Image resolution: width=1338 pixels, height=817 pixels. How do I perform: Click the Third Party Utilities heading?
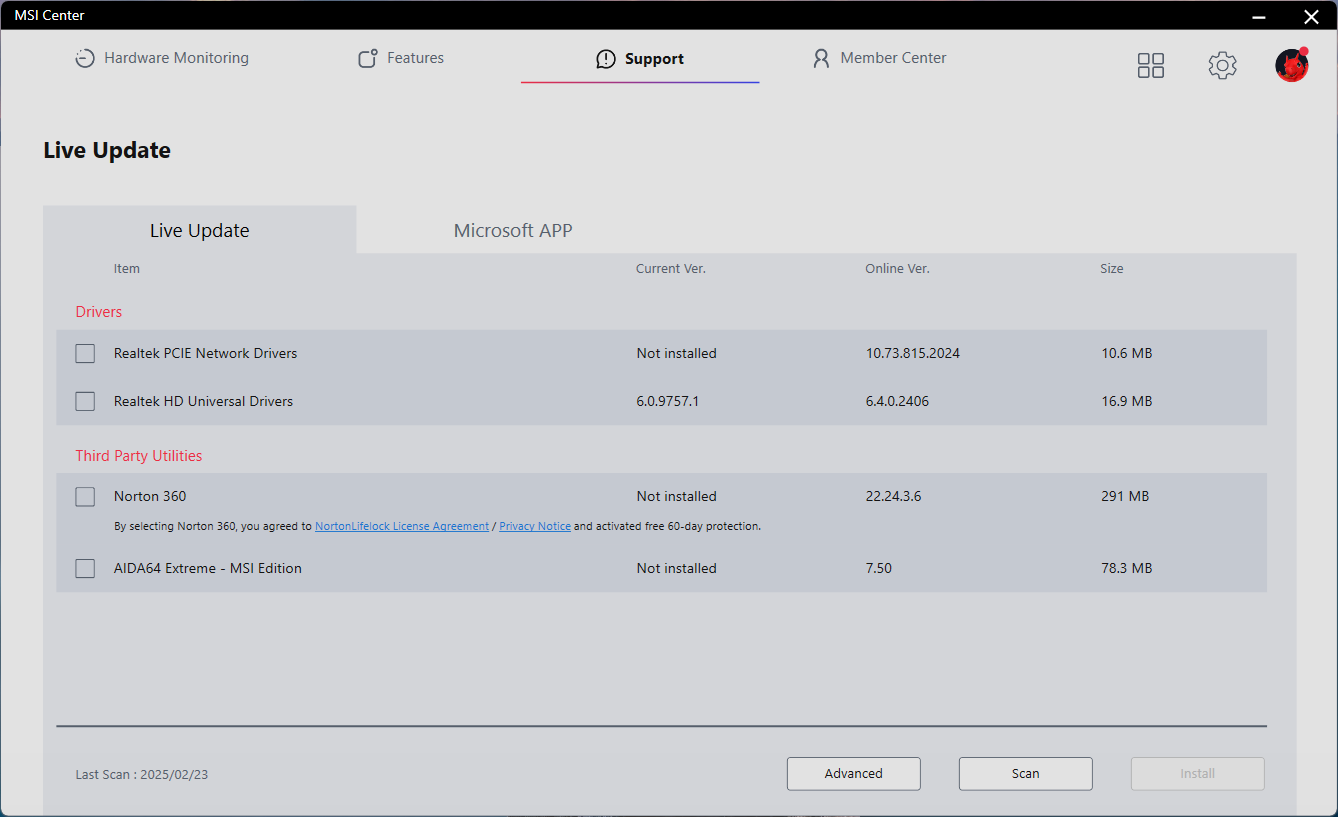pyautogui.click(x=139, y=456)
